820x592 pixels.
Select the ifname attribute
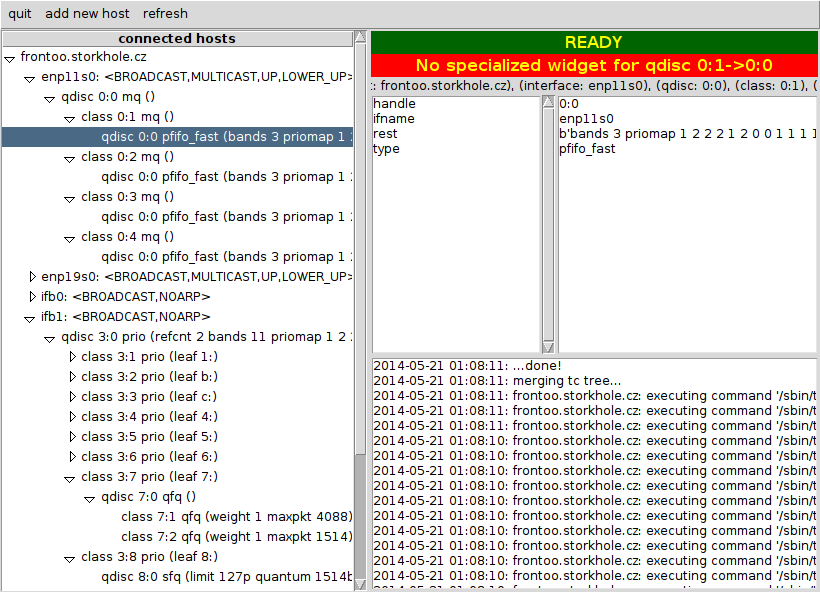[394, 119]
